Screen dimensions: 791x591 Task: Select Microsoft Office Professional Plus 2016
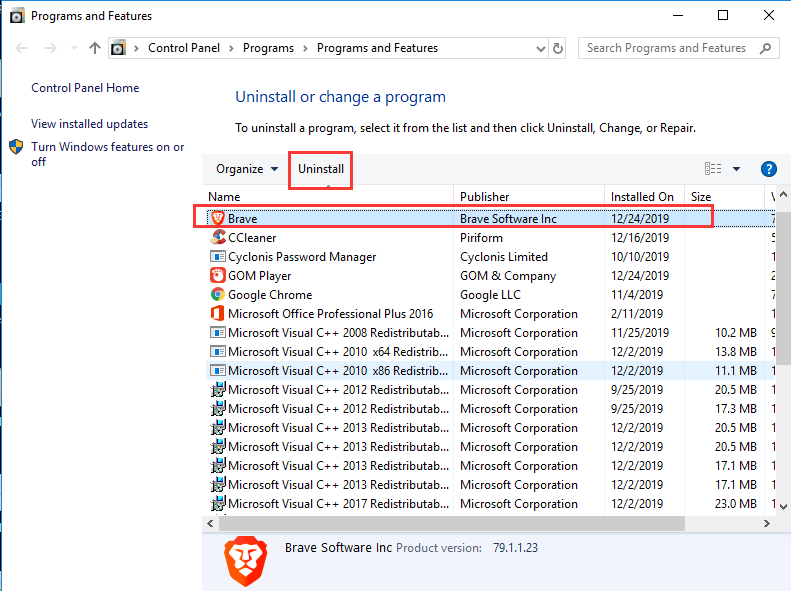tap(490, 314)
